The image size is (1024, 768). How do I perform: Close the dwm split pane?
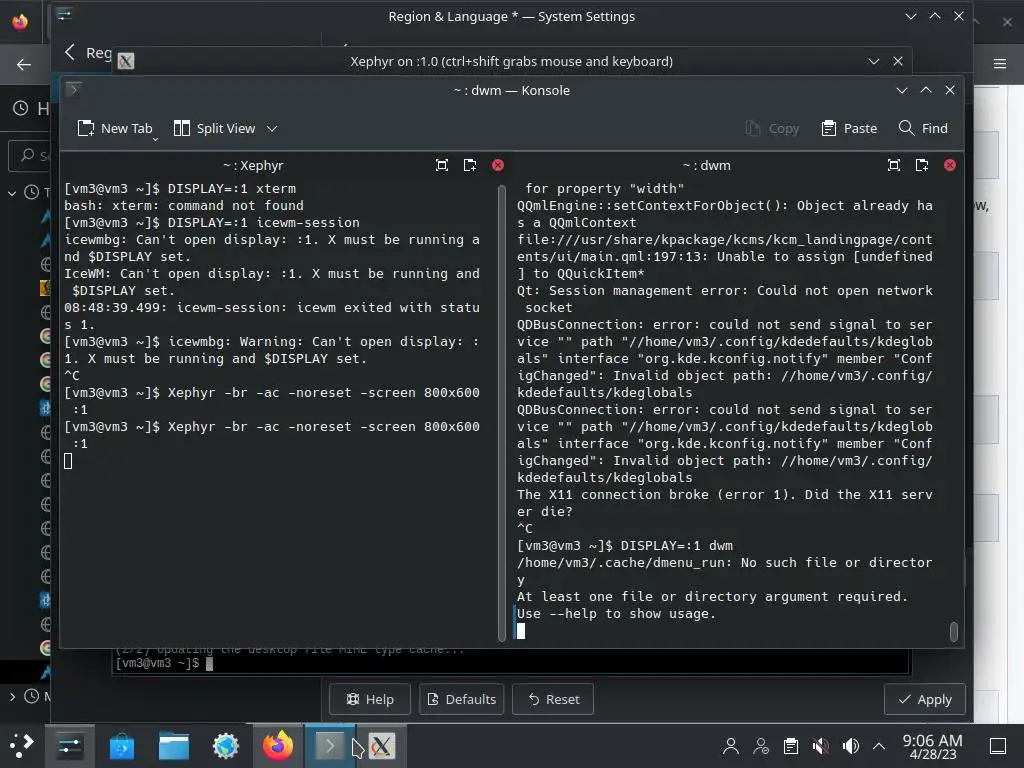coord(950,165)
